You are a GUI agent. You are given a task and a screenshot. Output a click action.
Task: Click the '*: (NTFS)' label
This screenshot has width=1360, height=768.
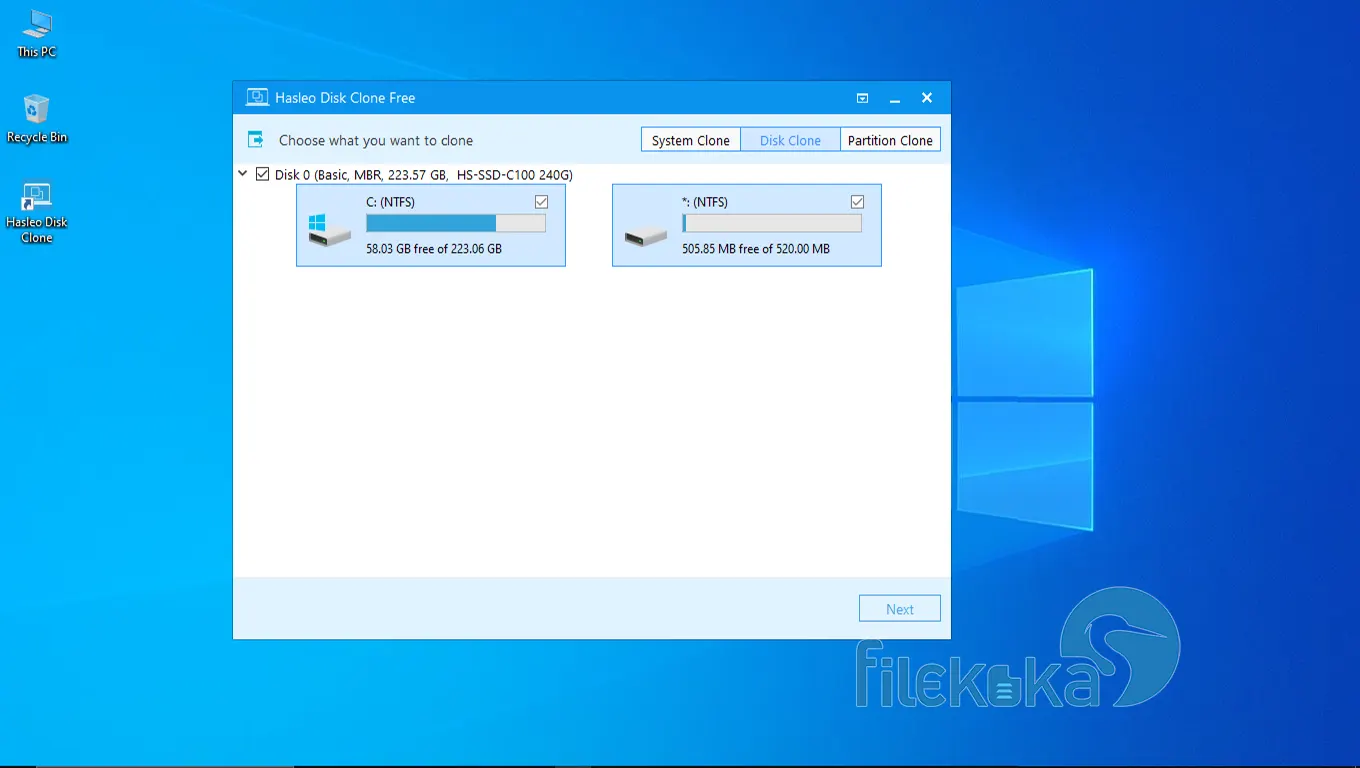(x=705, y=202)
